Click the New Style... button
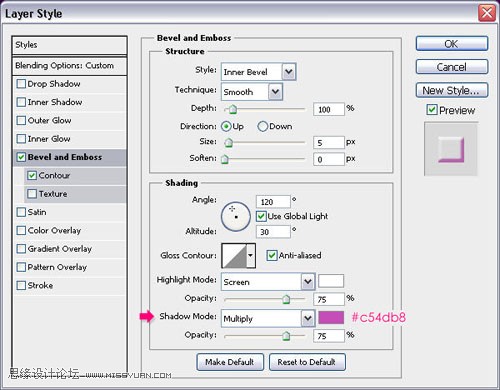The height and width of the screenshot is (390, 500). [x=452, y=90]
